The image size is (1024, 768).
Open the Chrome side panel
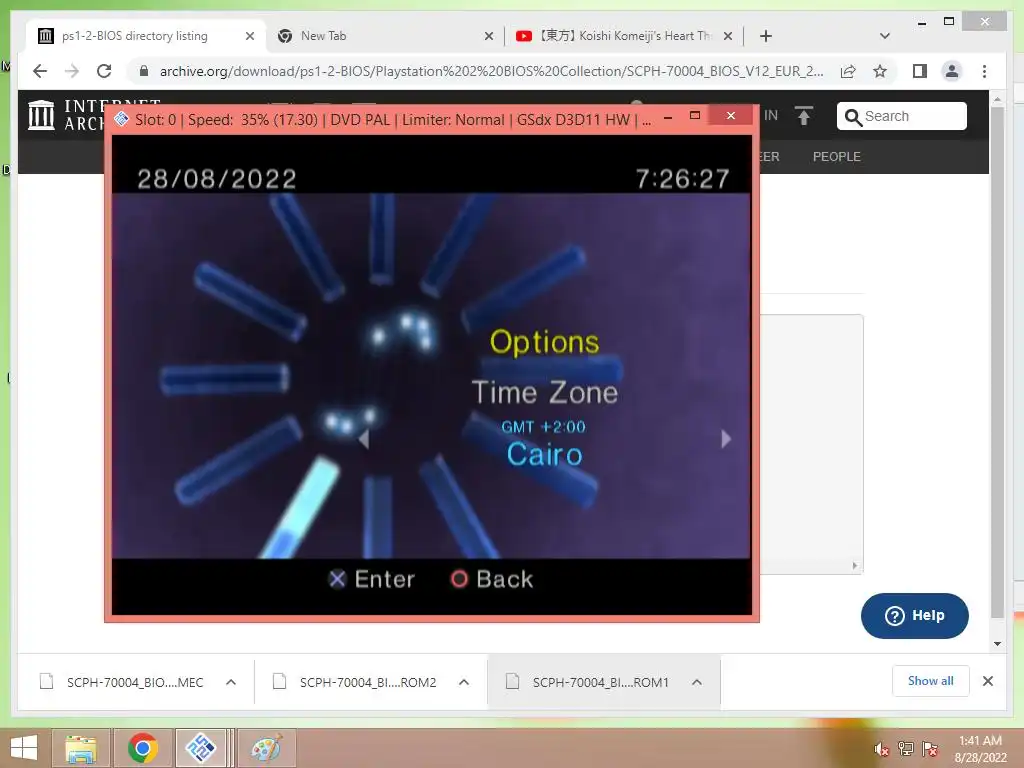pos(920,71)
